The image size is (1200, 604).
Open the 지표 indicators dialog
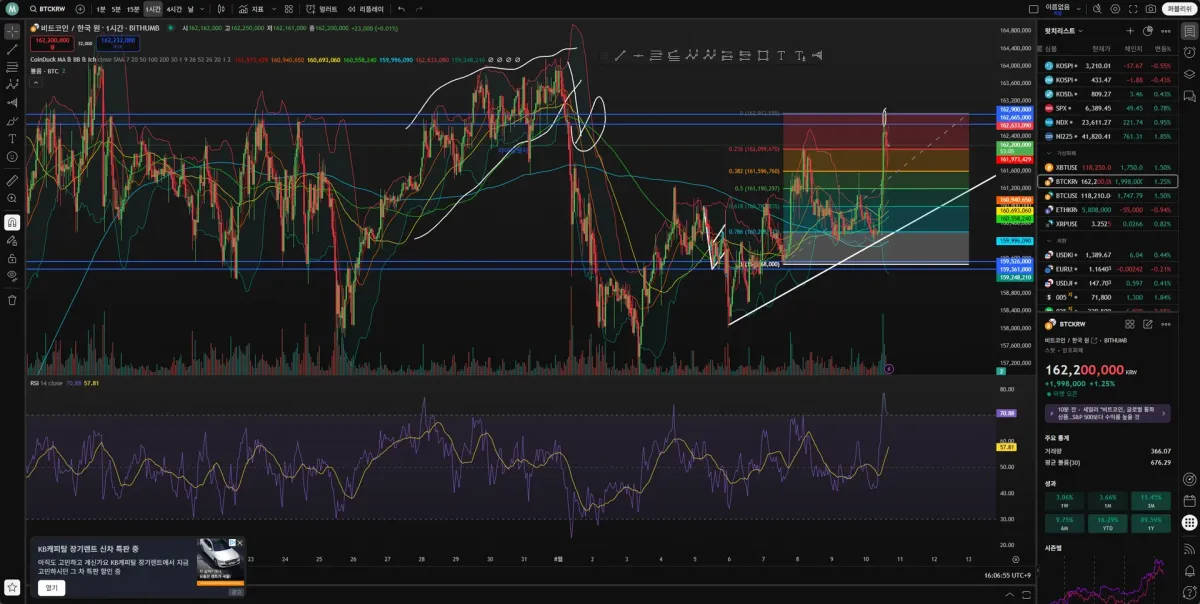251,9
